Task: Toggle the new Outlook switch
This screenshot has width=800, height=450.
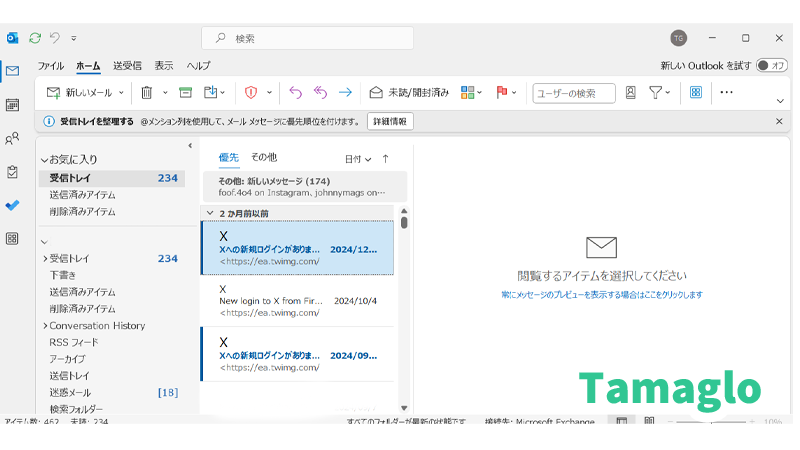Action: 771,65
